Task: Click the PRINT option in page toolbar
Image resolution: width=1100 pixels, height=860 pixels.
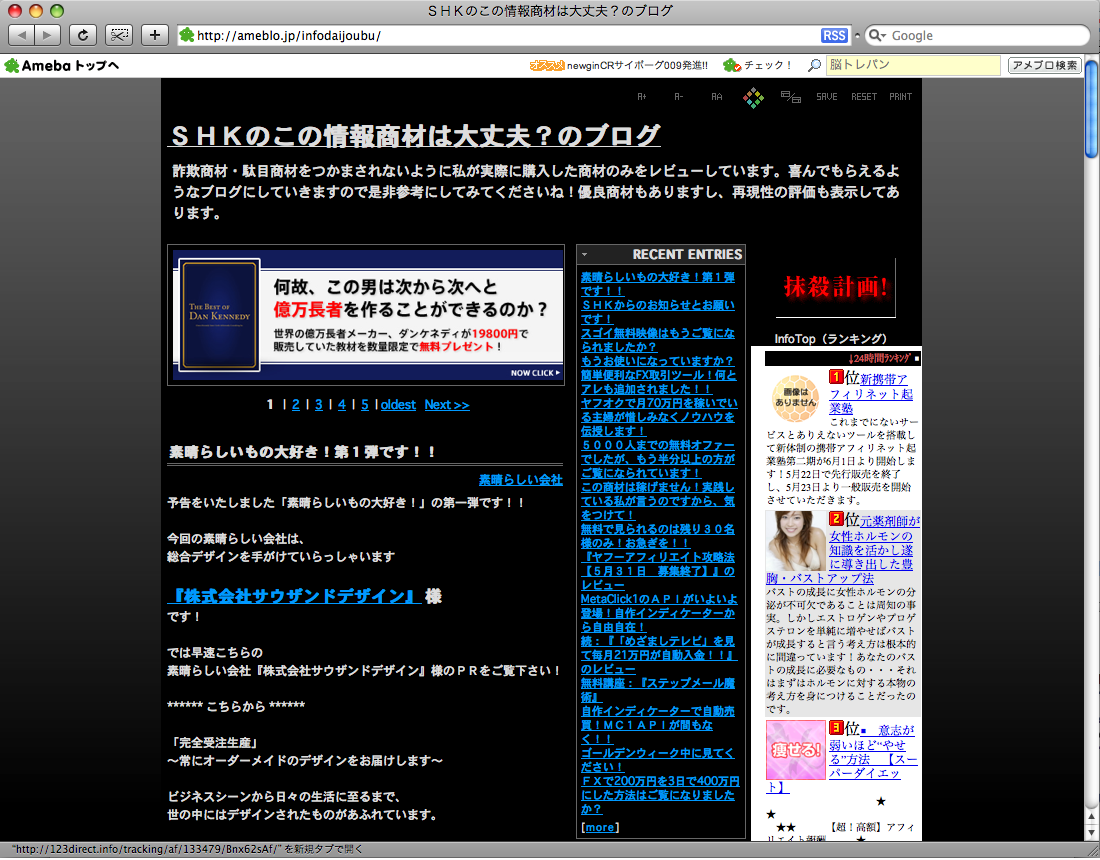Action: [900, 97]
